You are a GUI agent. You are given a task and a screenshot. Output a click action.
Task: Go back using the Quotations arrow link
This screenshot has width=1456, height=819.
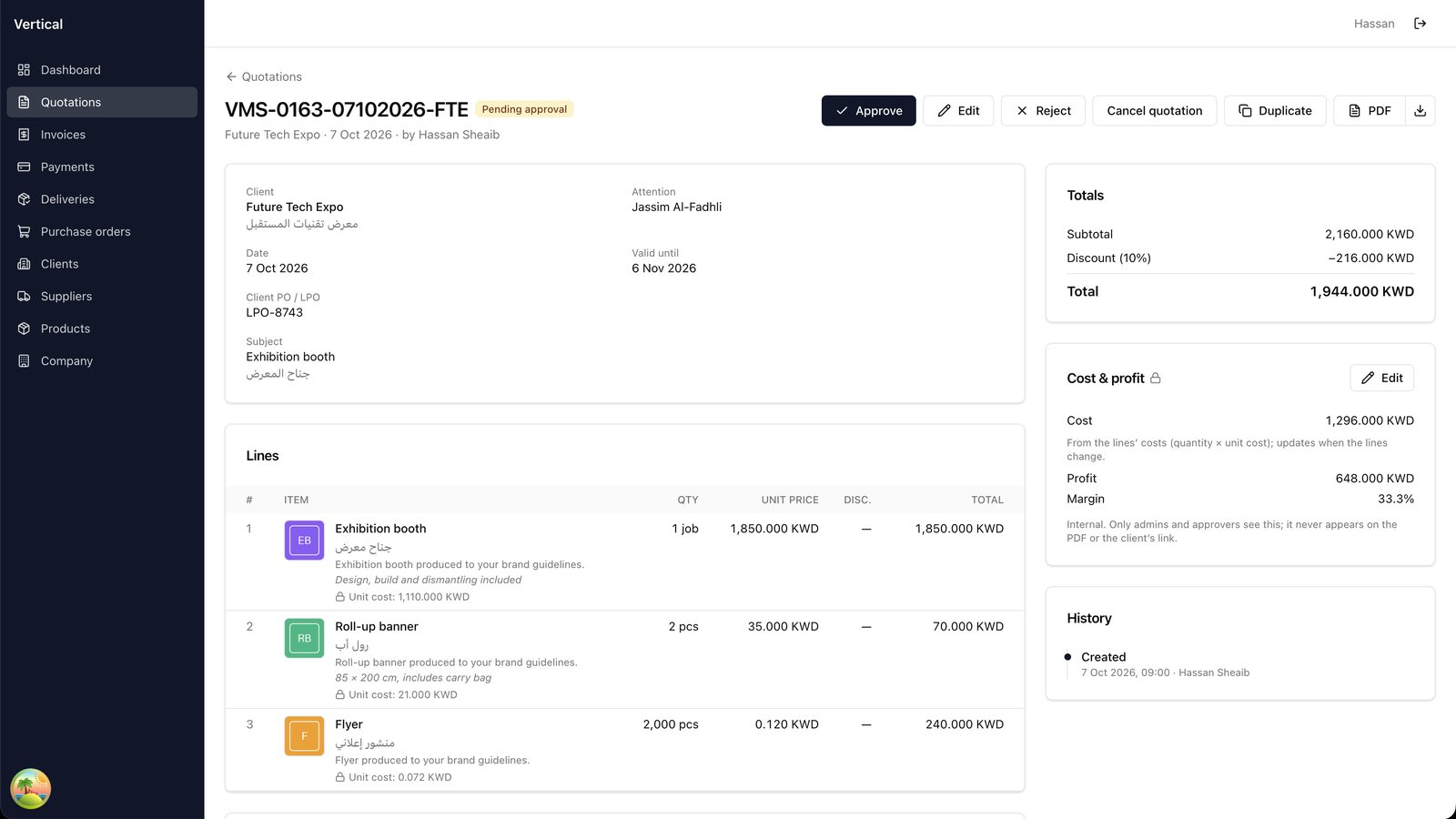pyautogui.click(x=264, y=76)
